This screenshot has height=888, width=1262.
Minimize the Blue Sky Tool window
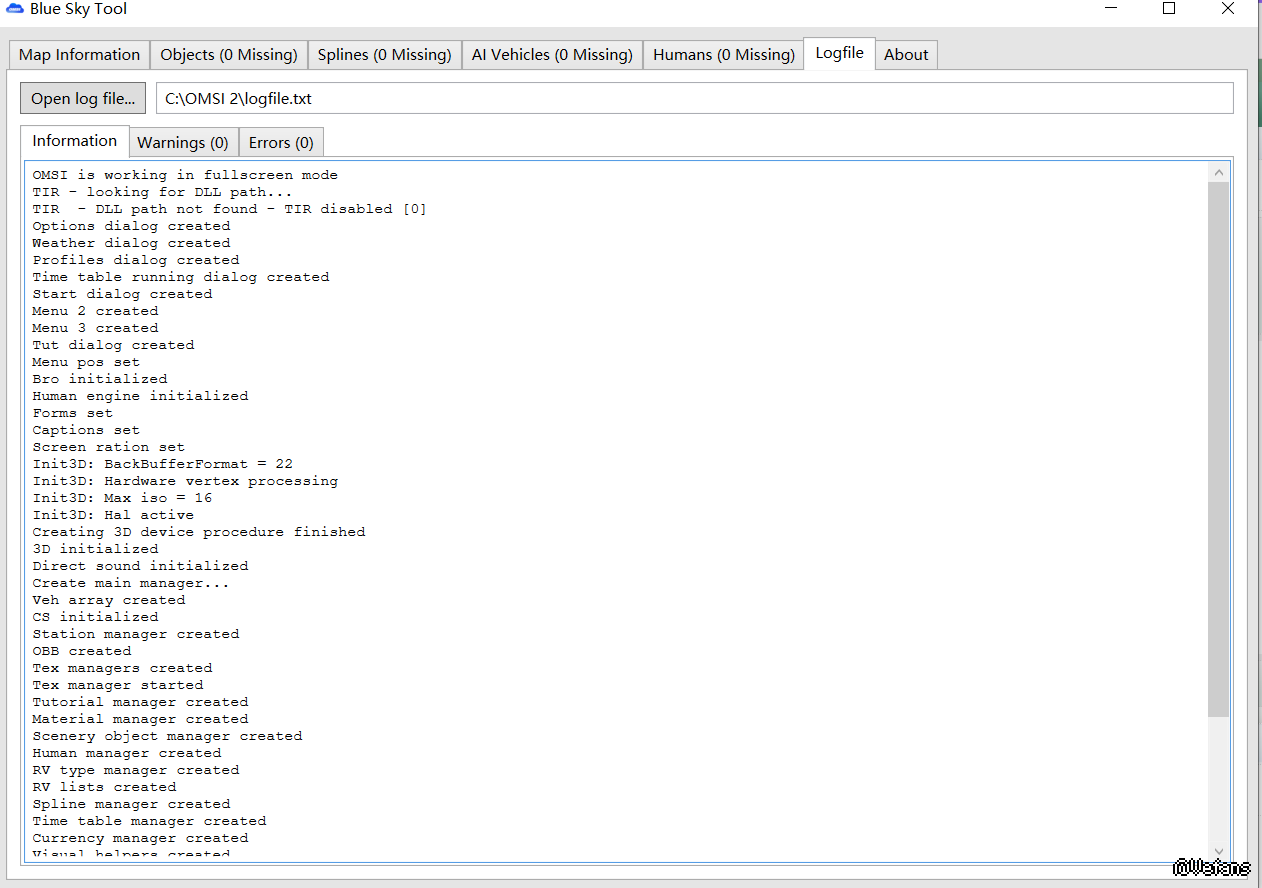tap(1111, 9)
